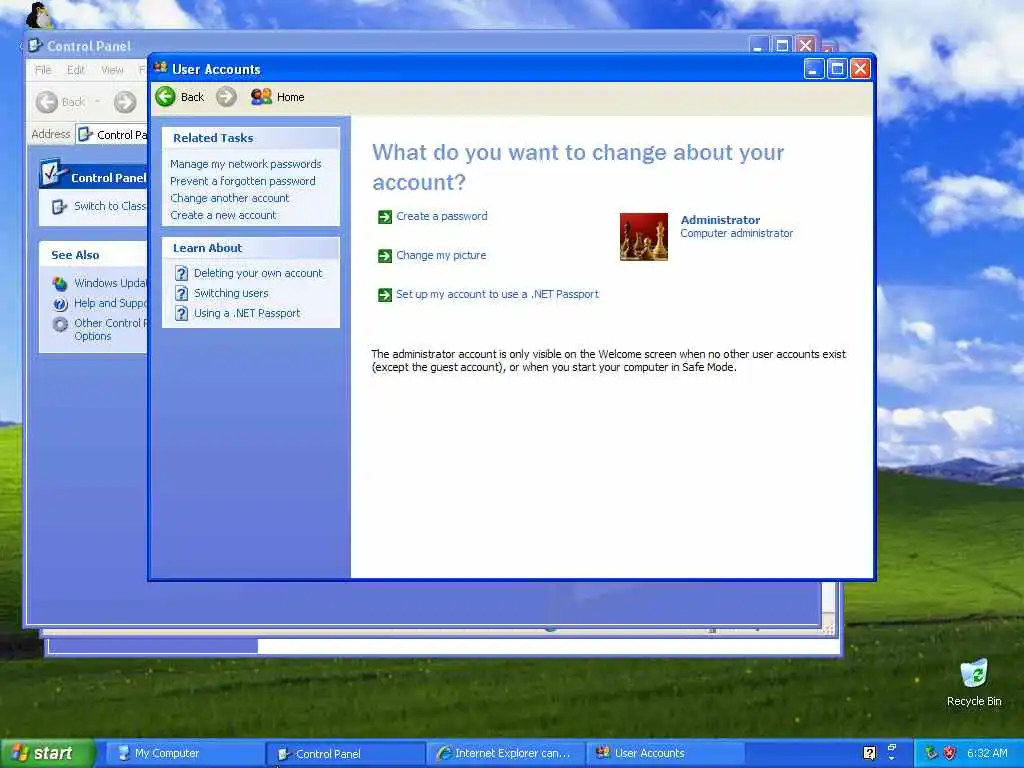Image resolution: width=1024 pixels, height=768 pixels.
Task: Open Prevent a forgotten password
Action: click(242, 181)
